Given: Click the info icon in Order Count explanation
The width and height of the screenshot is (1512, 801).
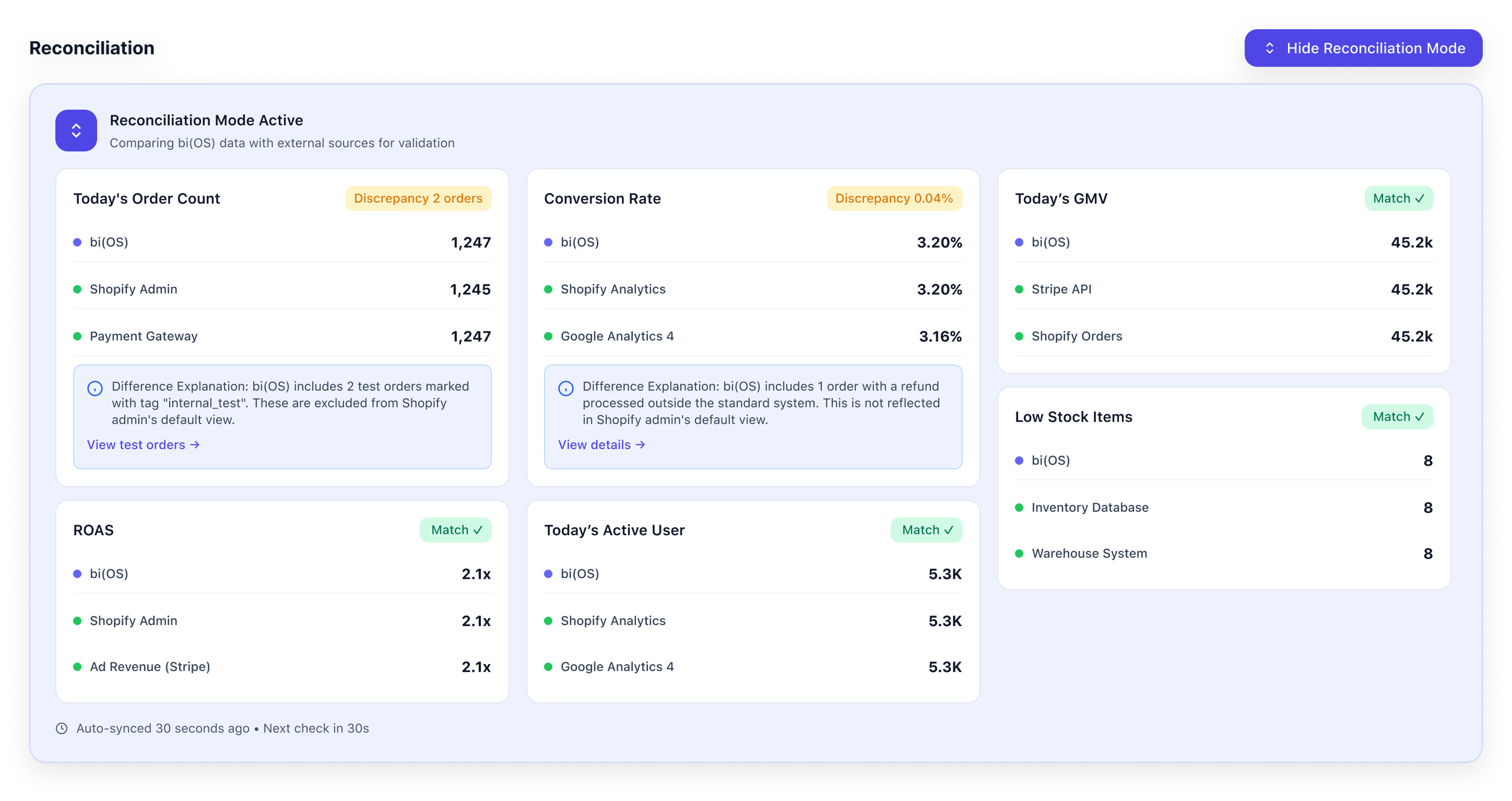Looking at the screenshot, I should (95, 388).
